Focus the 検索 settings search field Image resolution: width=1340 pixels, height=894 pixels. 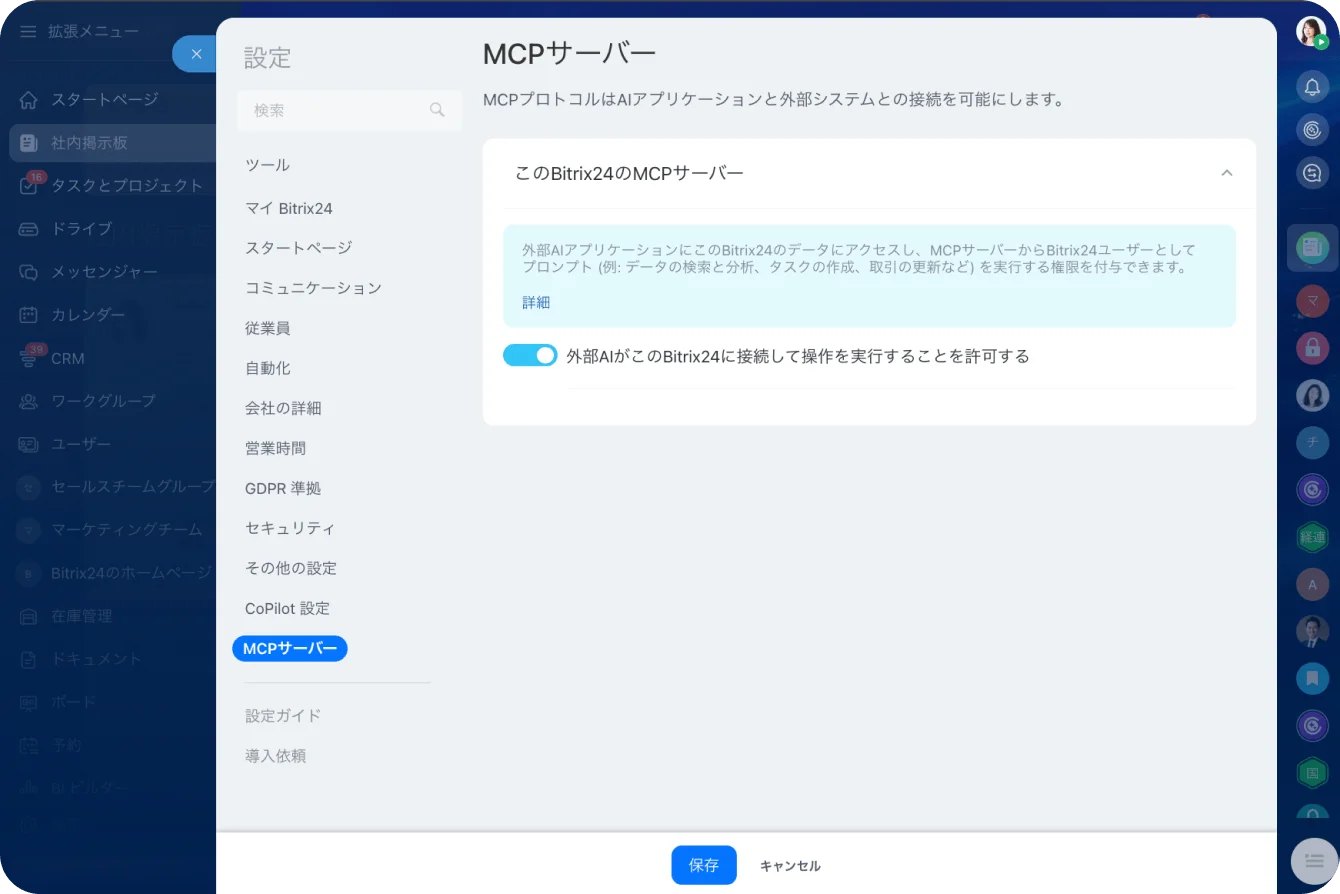349,110
